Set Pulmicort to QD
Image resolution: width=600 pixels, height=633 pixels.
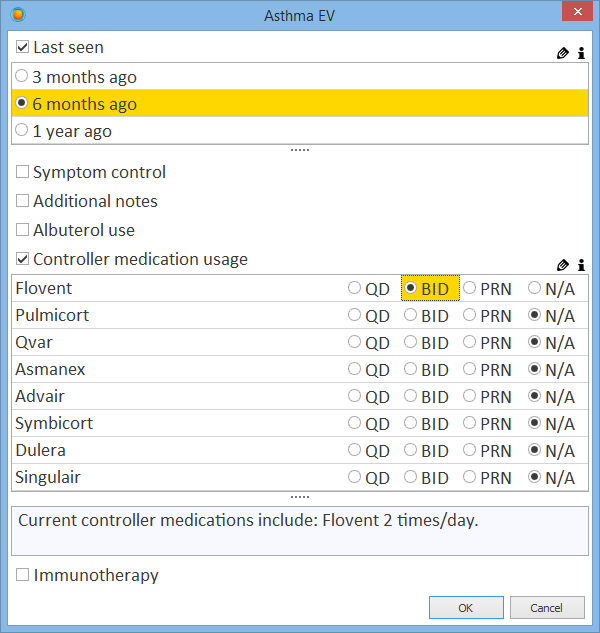pos(354,315)
